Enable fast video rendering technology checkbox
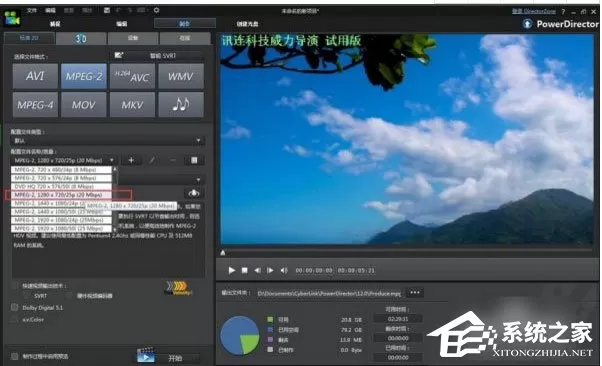The image size is (602, 366). tap(15, 286)
